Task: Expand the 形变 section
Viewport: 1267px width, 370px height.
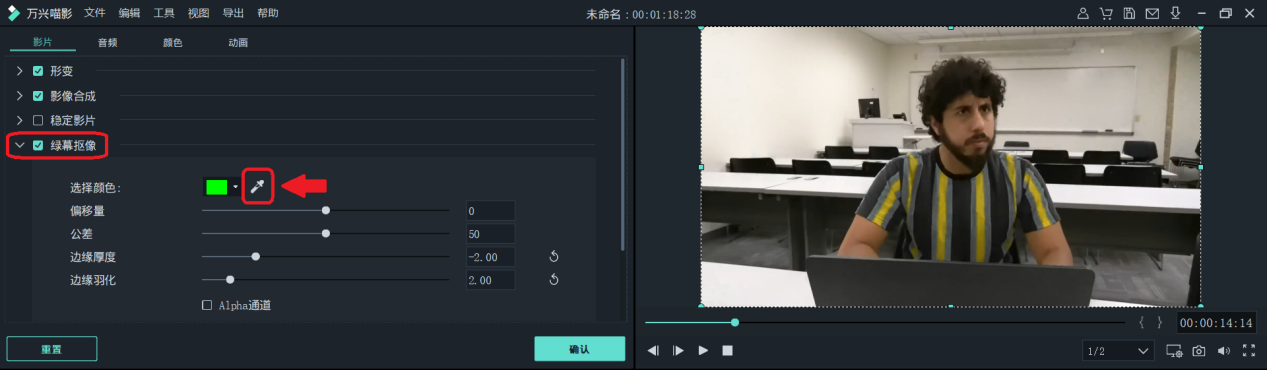Action: click(x=19, y=71)
